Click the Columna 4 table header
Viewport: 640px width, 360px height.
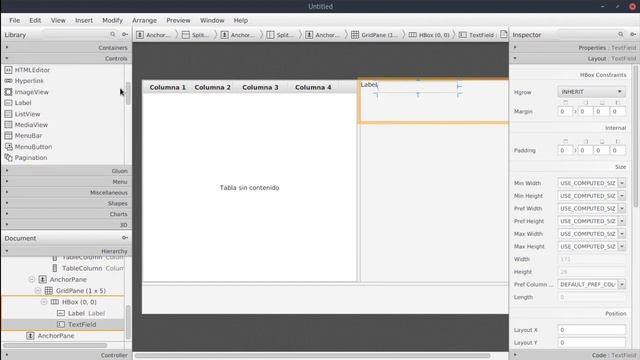pos(313,87)
